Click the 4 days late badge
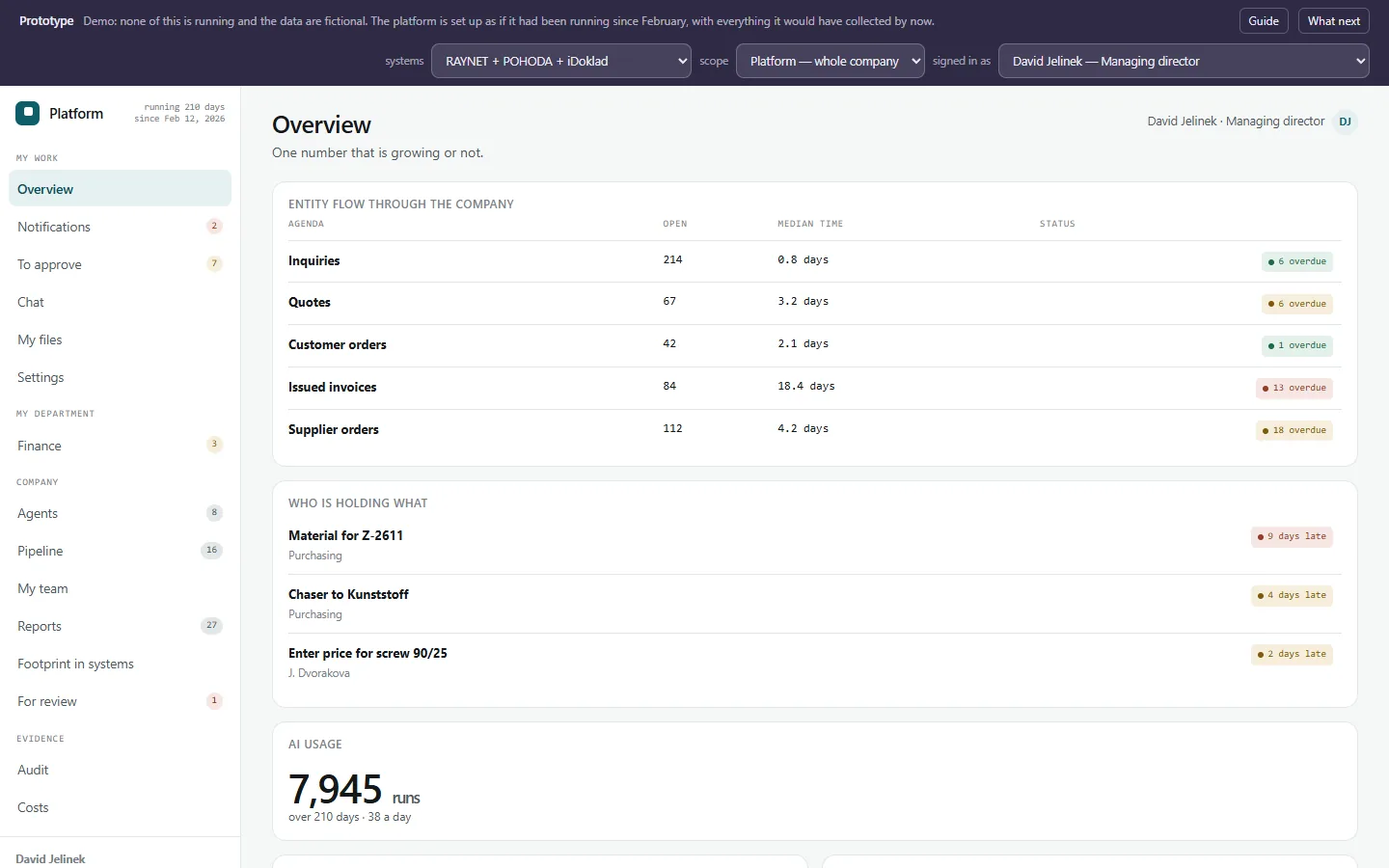1389x868 pixels. (x=1292, y=595)
